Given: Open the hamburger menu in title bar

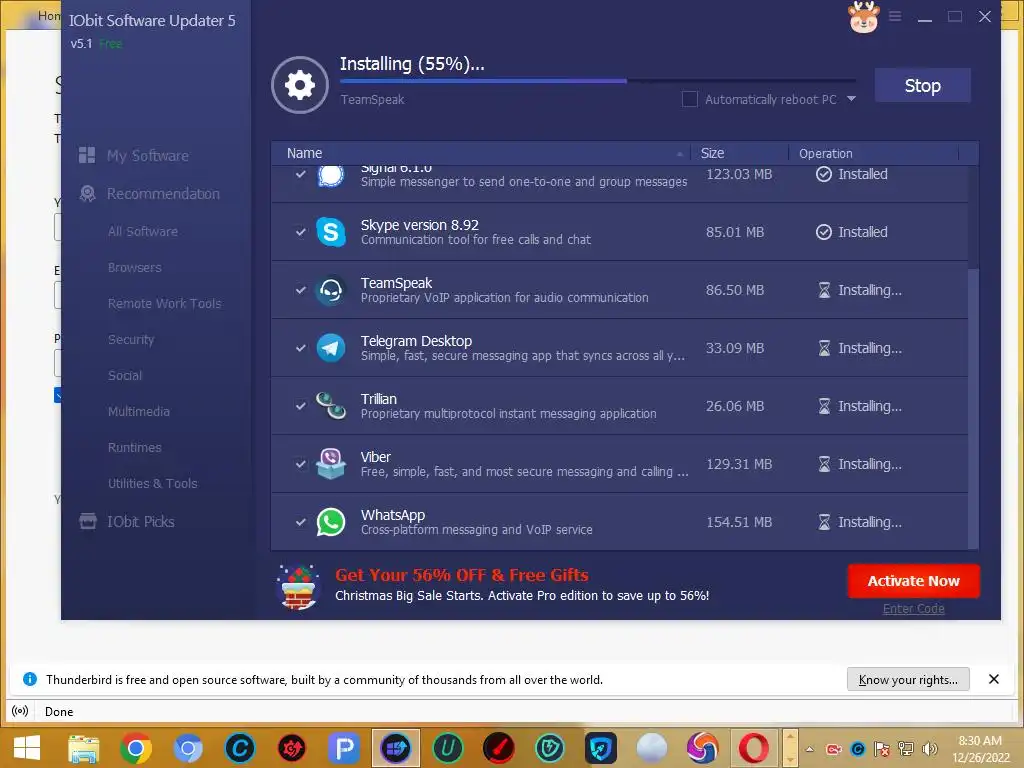Looking at the screenshot, I should pyautogui.click(x=895, y=16).
